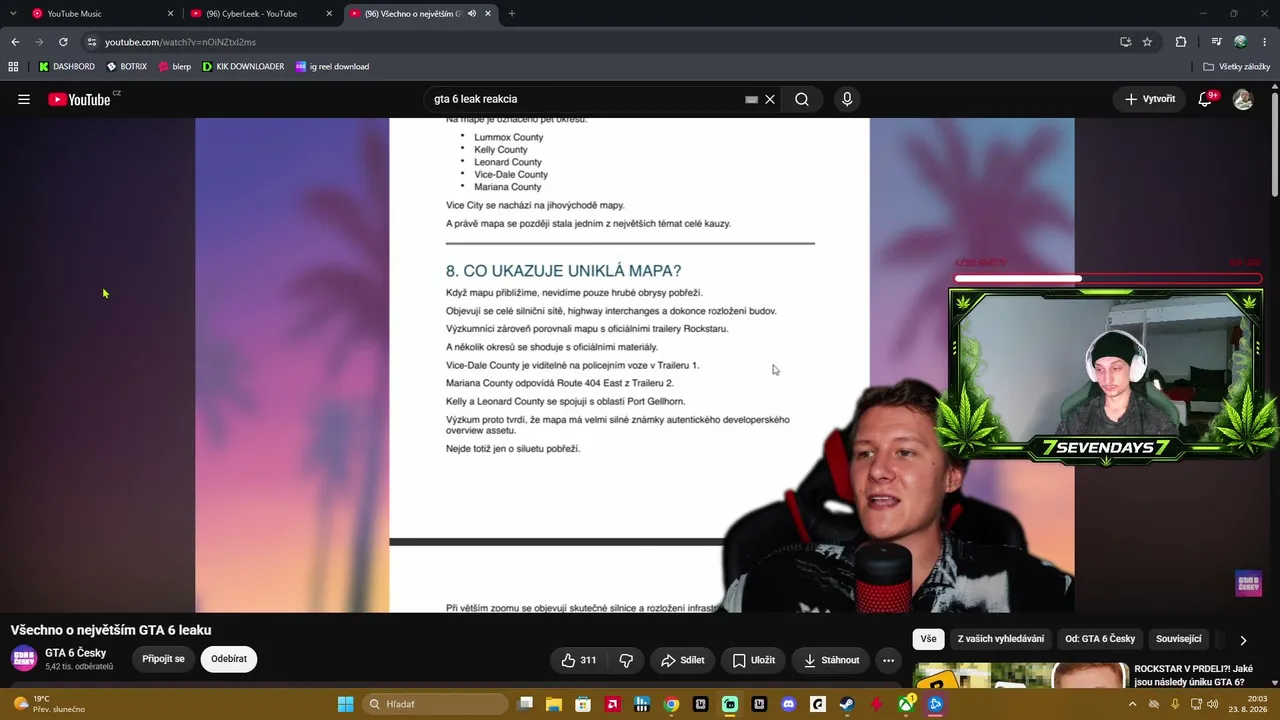Open the Windows Start menu

point(345,704)
